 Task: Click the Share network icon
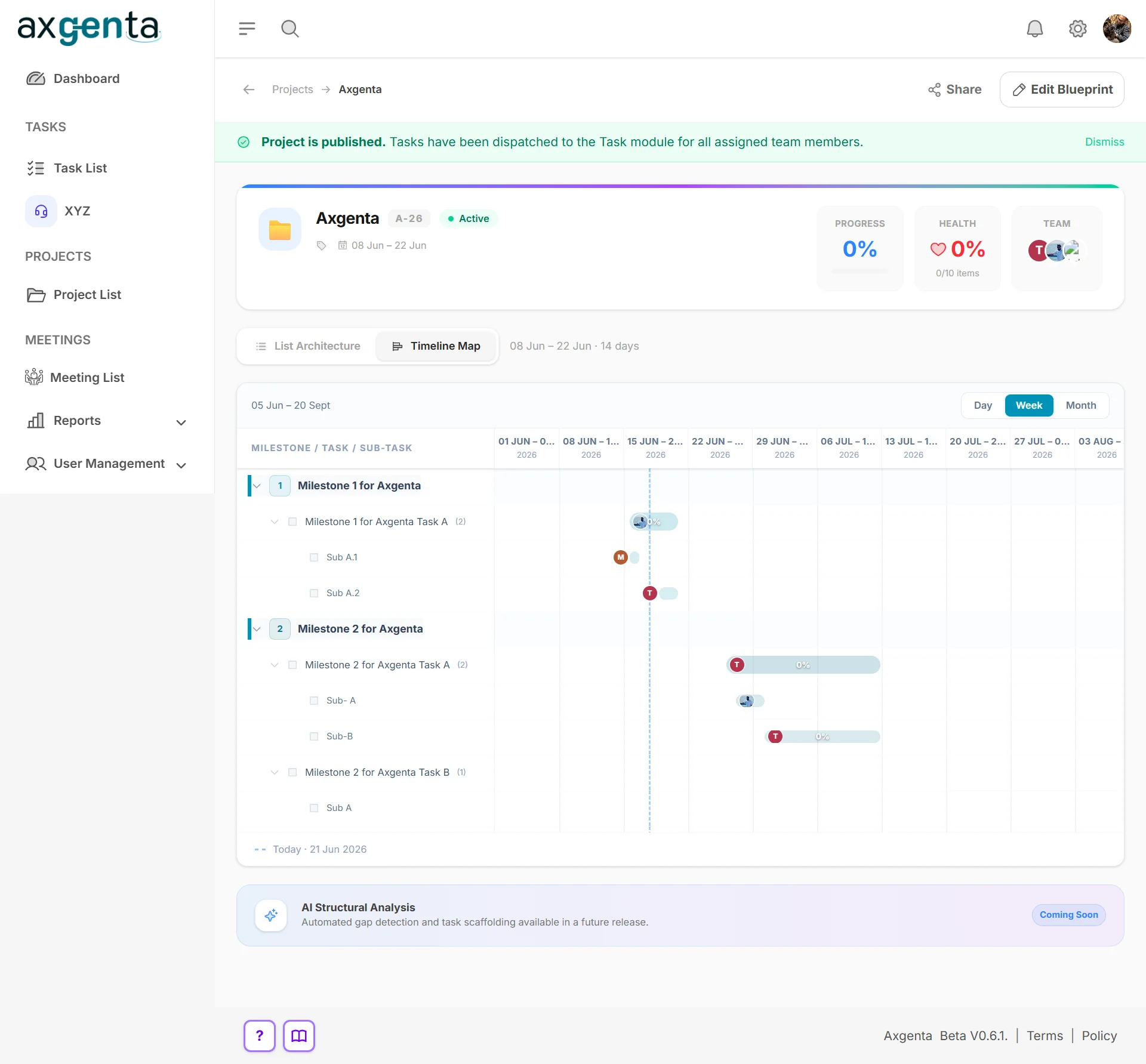(x=934, y=90)
